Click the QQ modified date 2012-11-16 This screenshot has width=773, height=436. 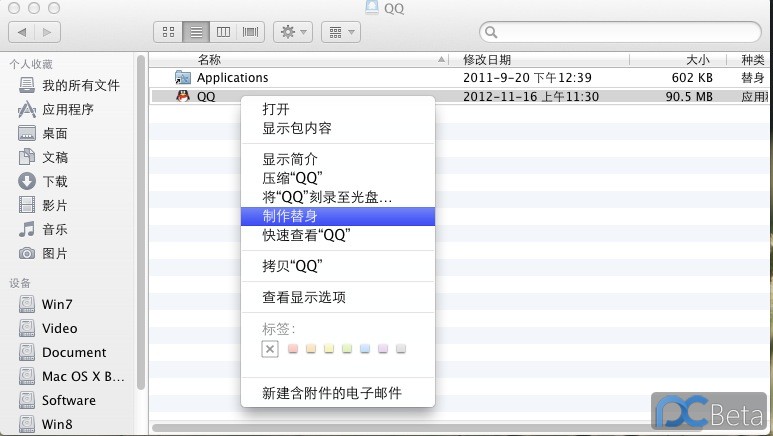coord(531,96)
